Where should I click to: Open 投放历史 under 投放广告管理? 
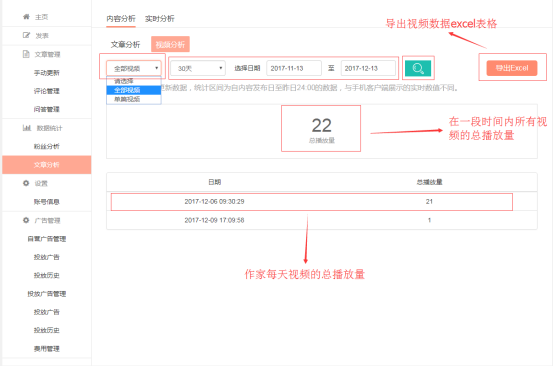pyautogui.click(x=47, y=330)
